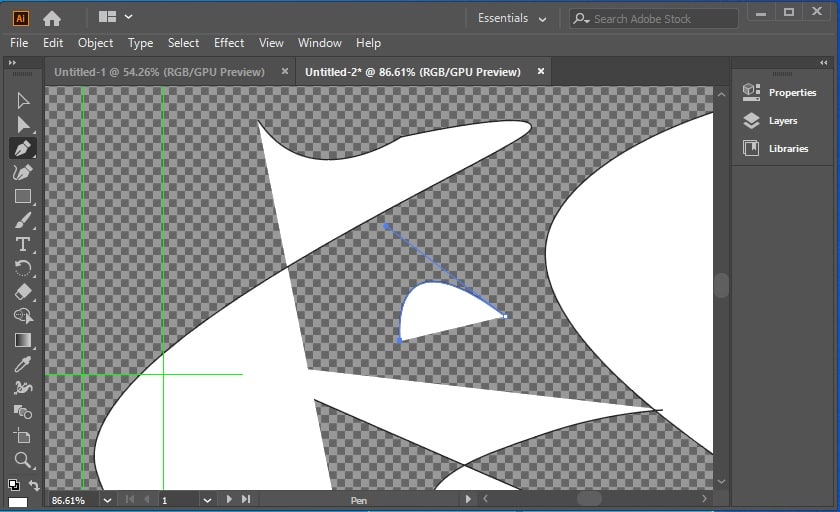The height and width of the screenshot is (512, 840).
Task: Expand the toolbar with double arrows
Action: pos(12,63)
